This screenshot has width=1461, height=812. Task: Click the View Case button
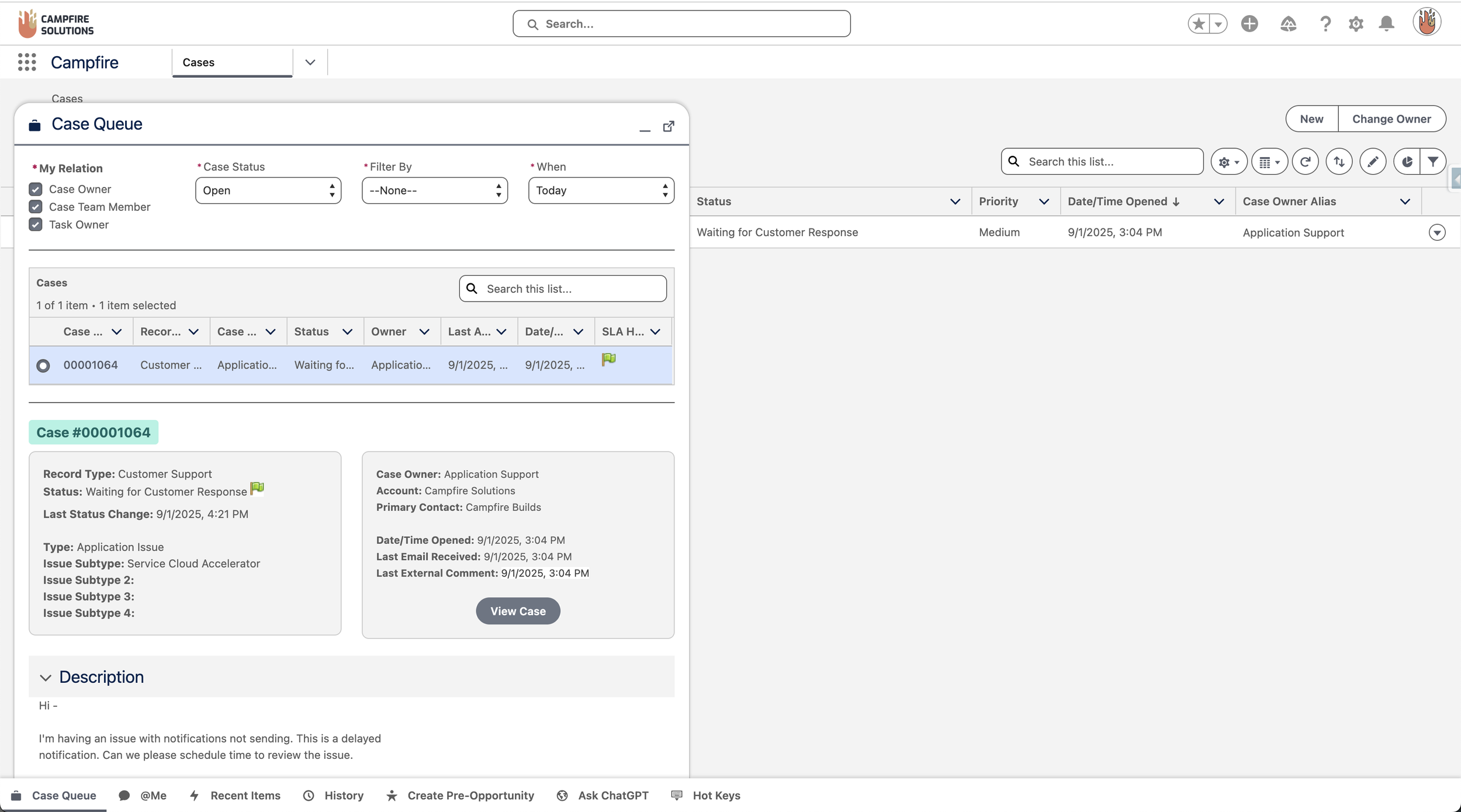coord(518,611)
